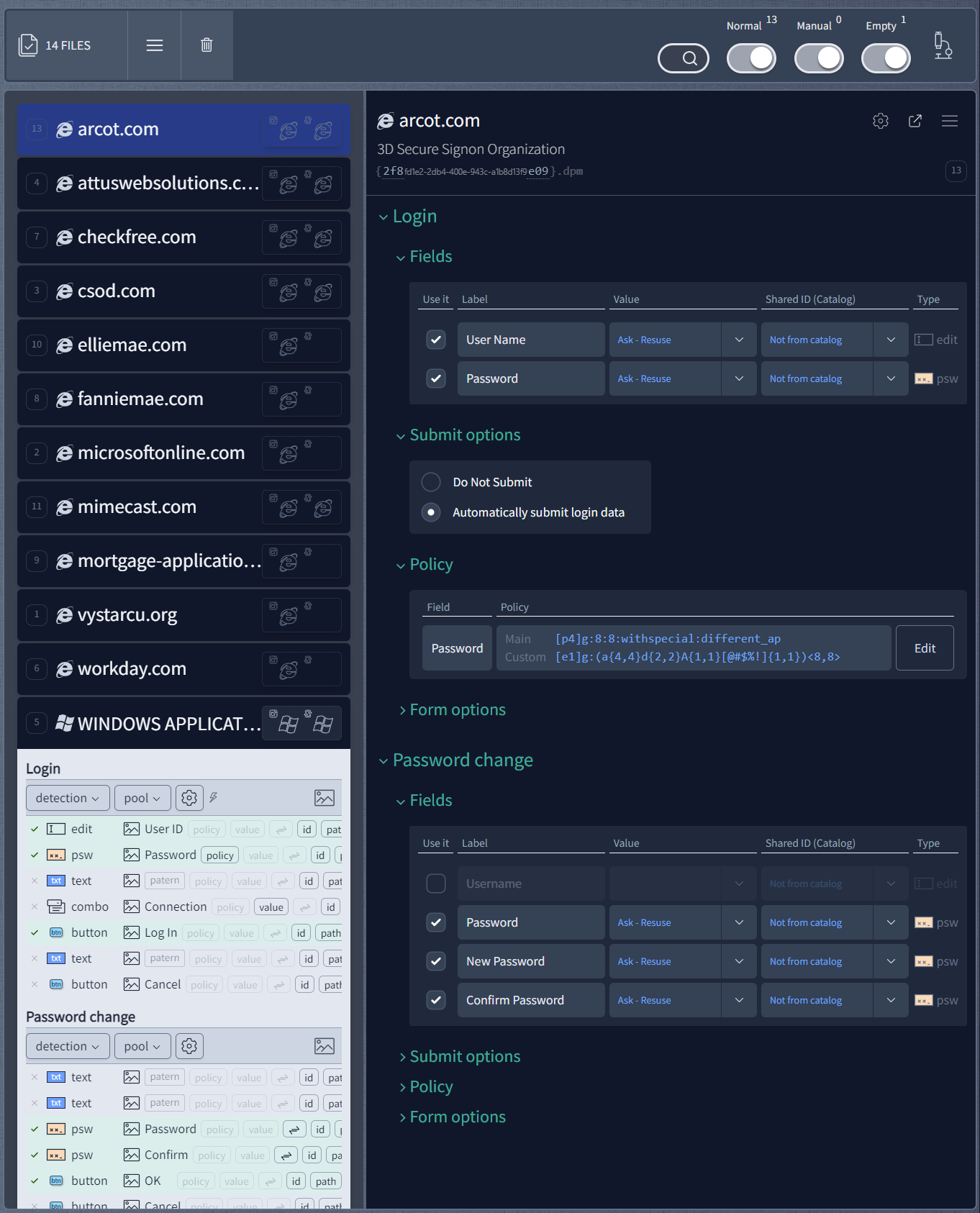Uncheck Use it for Login Password field
980x1213 pixels.
point(436,378)
